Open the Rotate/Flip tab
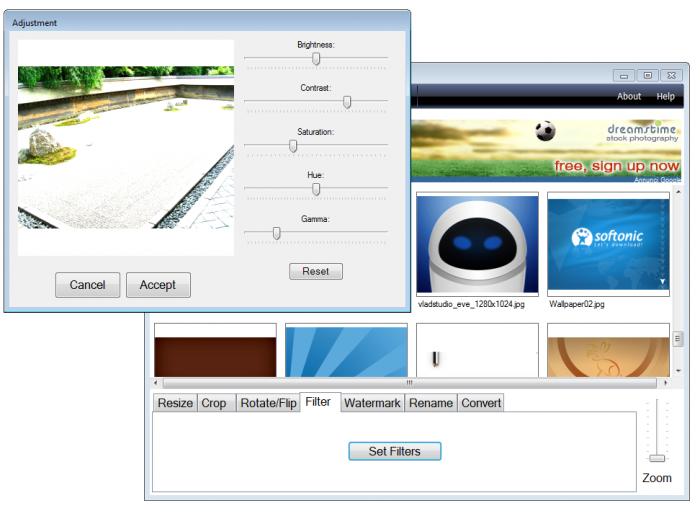Viewport: 700px width, 516px height. (268, 403)
